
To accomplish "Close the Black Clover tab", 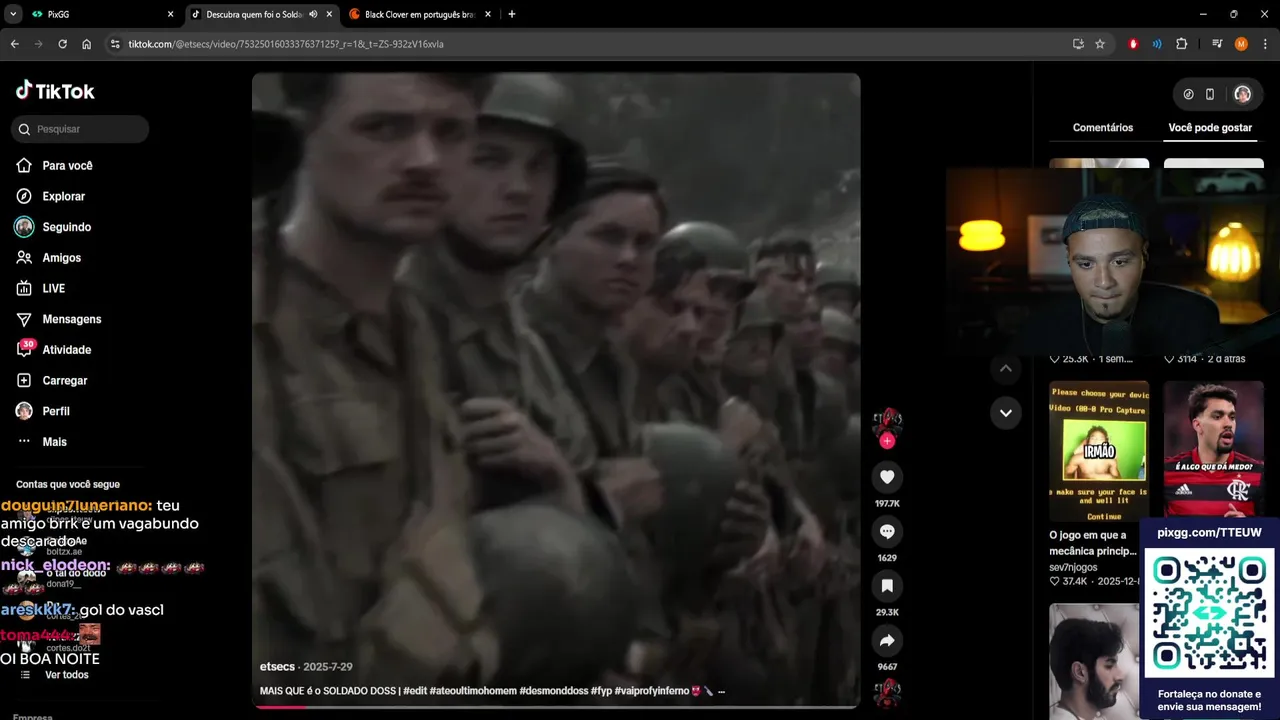I will coord(488,14).
